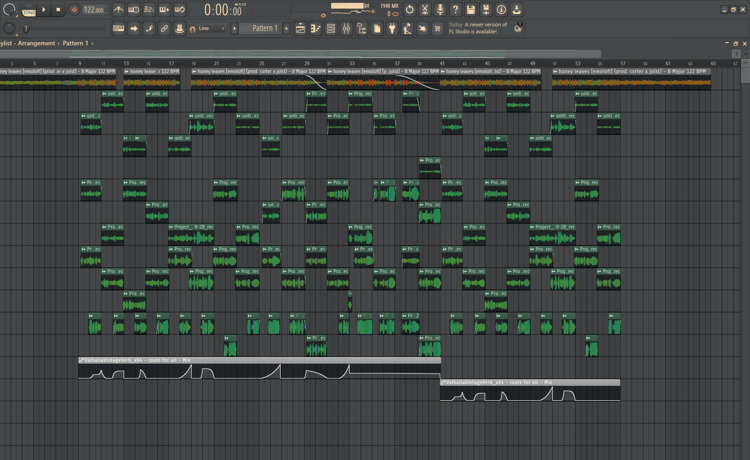Click the newer version available news message
Image resolution: width=750 pixels, height=460 pixels.
pos(478,28)
